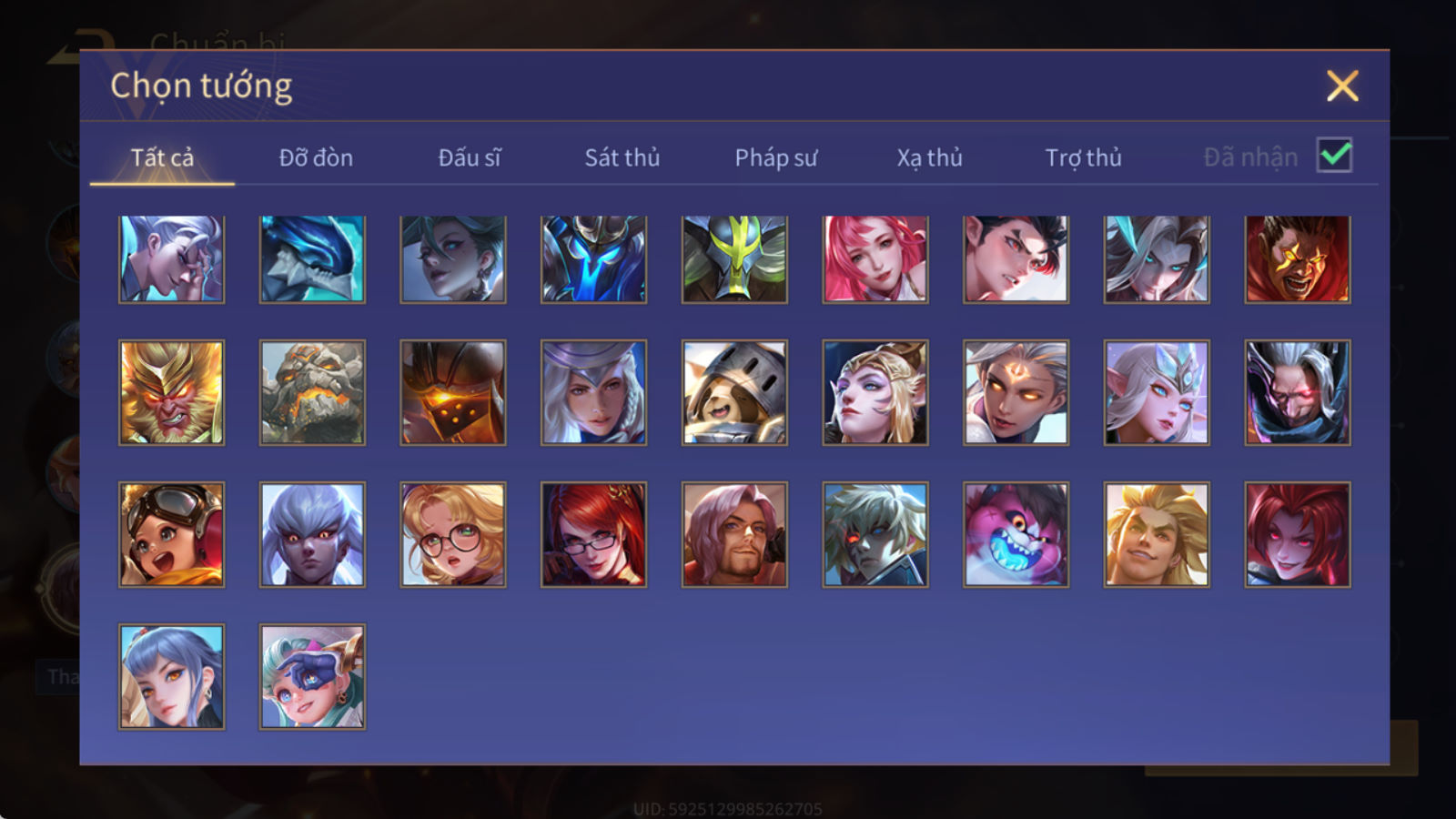
Task: Choose the eyepatch girl with teal hair
Action: (x=312, y=676)
